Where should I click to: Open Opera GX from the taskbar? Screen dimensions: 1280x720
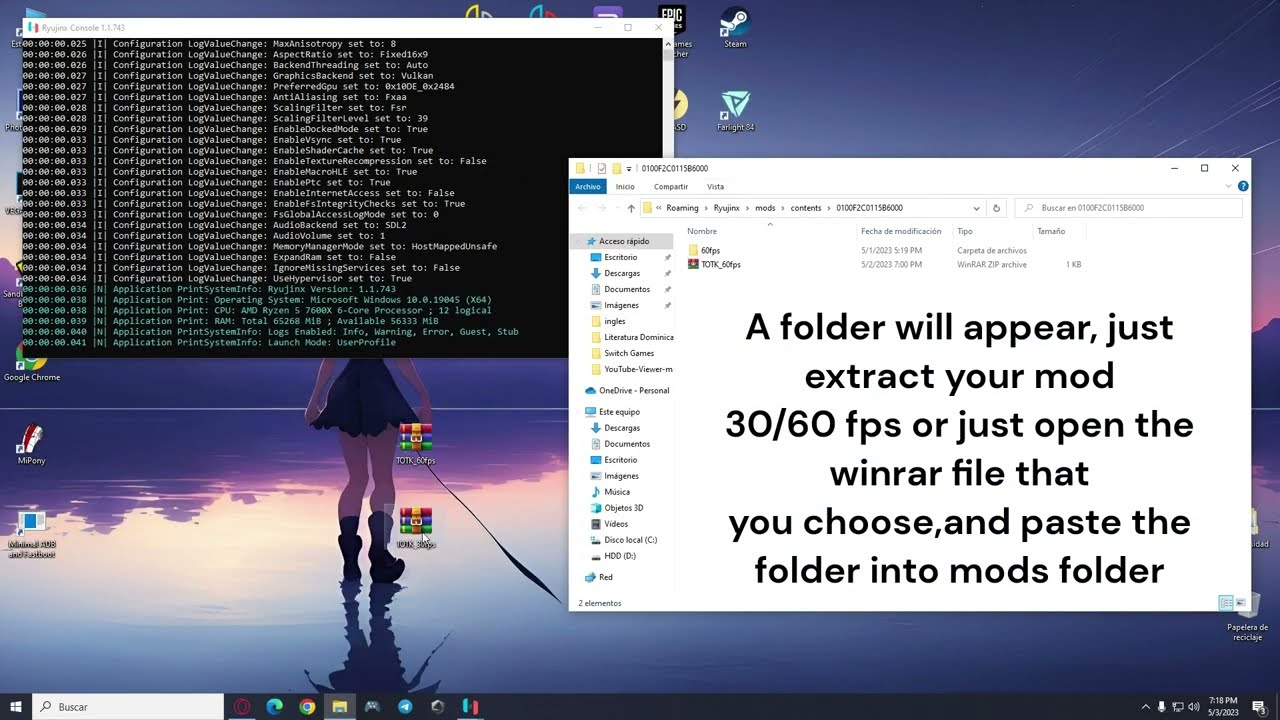[242, 707]
